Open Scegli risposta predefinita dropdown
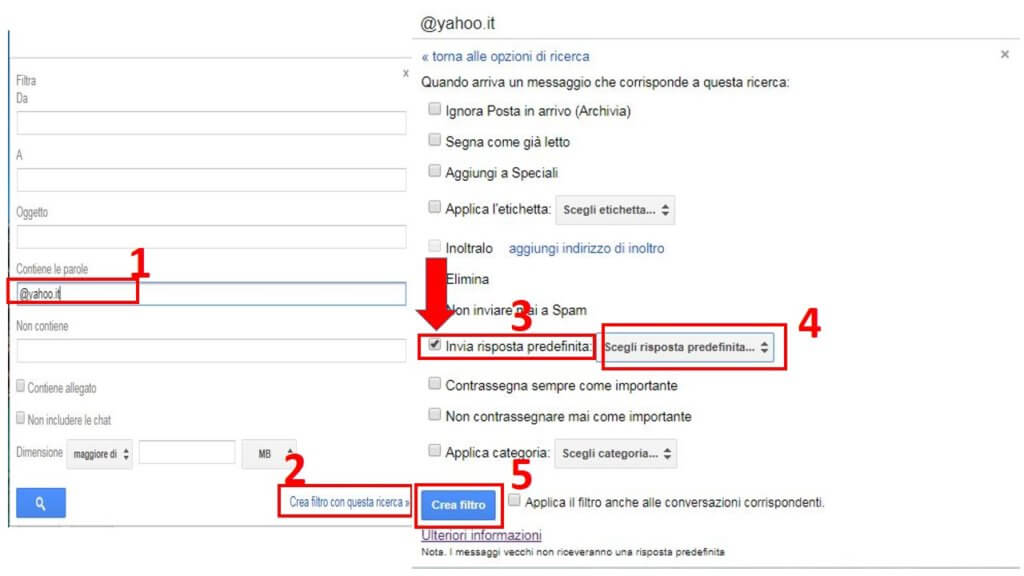The width and height of the screenshot is (1024, 576). (686, 347)
